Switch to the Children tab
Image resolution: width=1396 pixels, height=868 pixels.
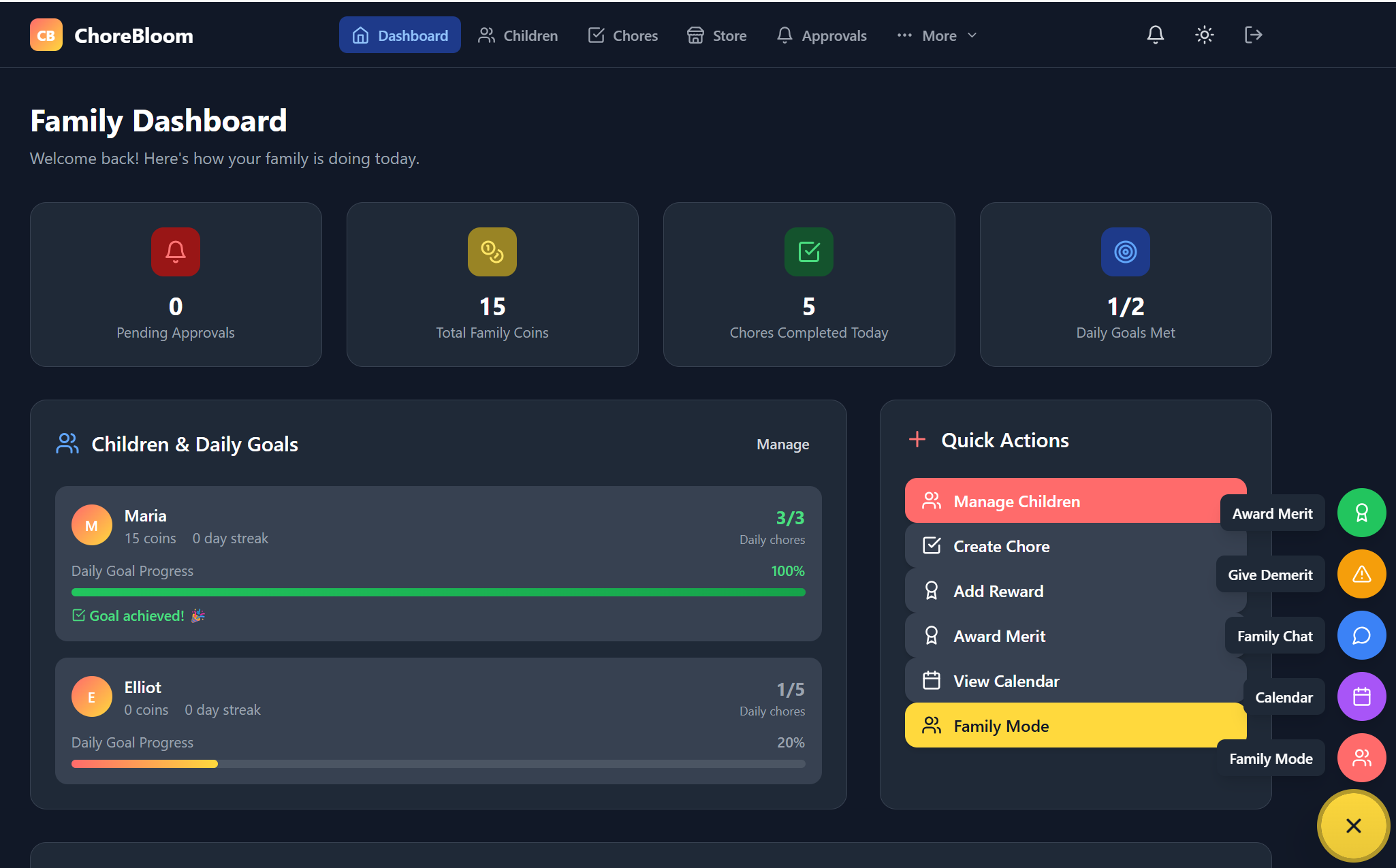pyautogui.click(x=518, y=35)
